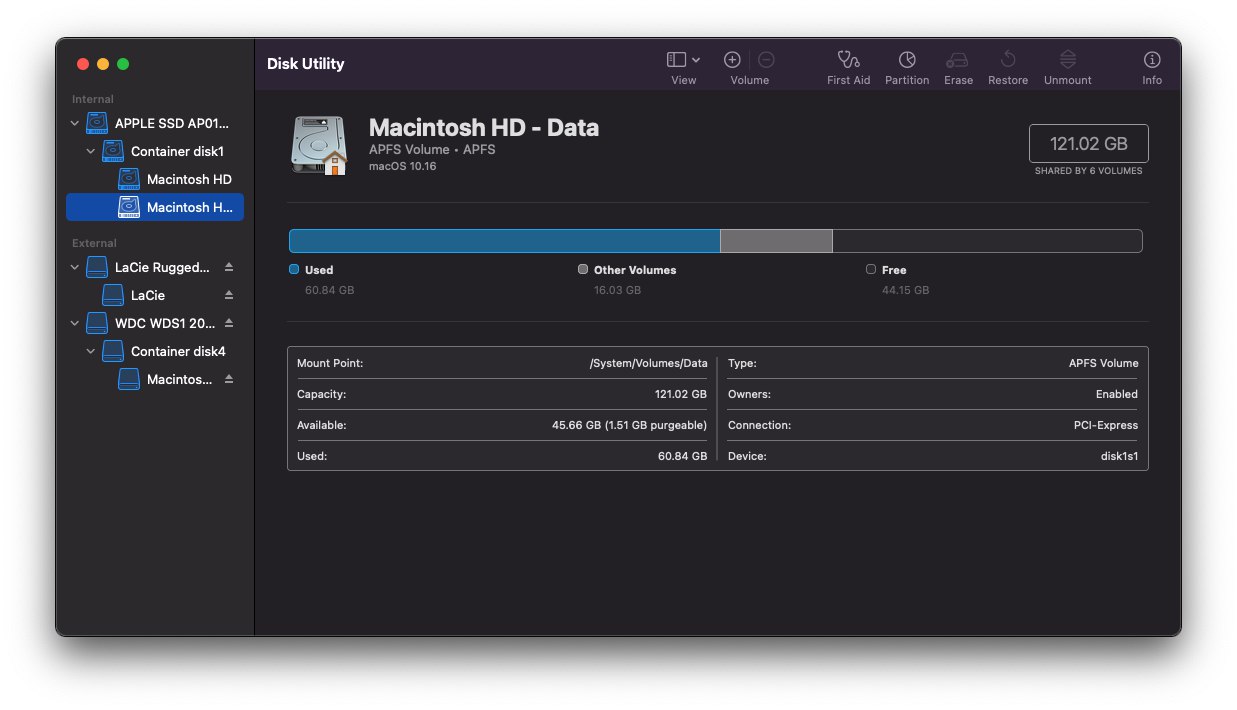
Task: Select Macintosh HD volume in sidebar
Action: (155, 179)
